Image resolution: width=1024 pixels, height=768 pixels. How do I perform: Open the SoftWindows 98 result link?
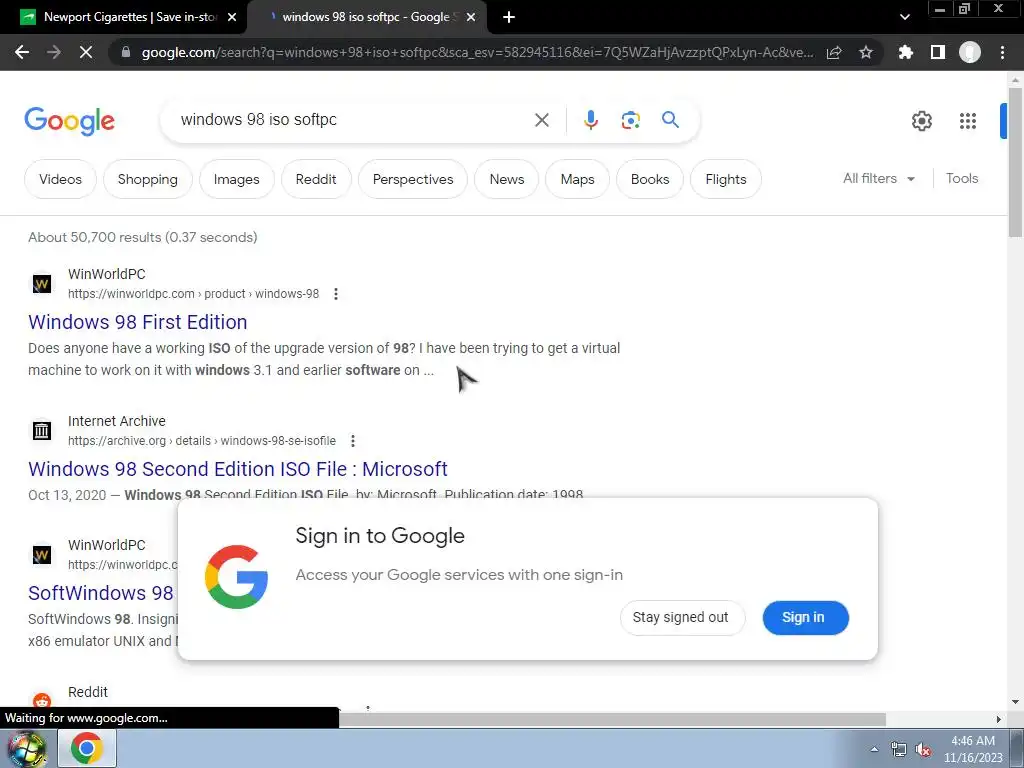101,593
